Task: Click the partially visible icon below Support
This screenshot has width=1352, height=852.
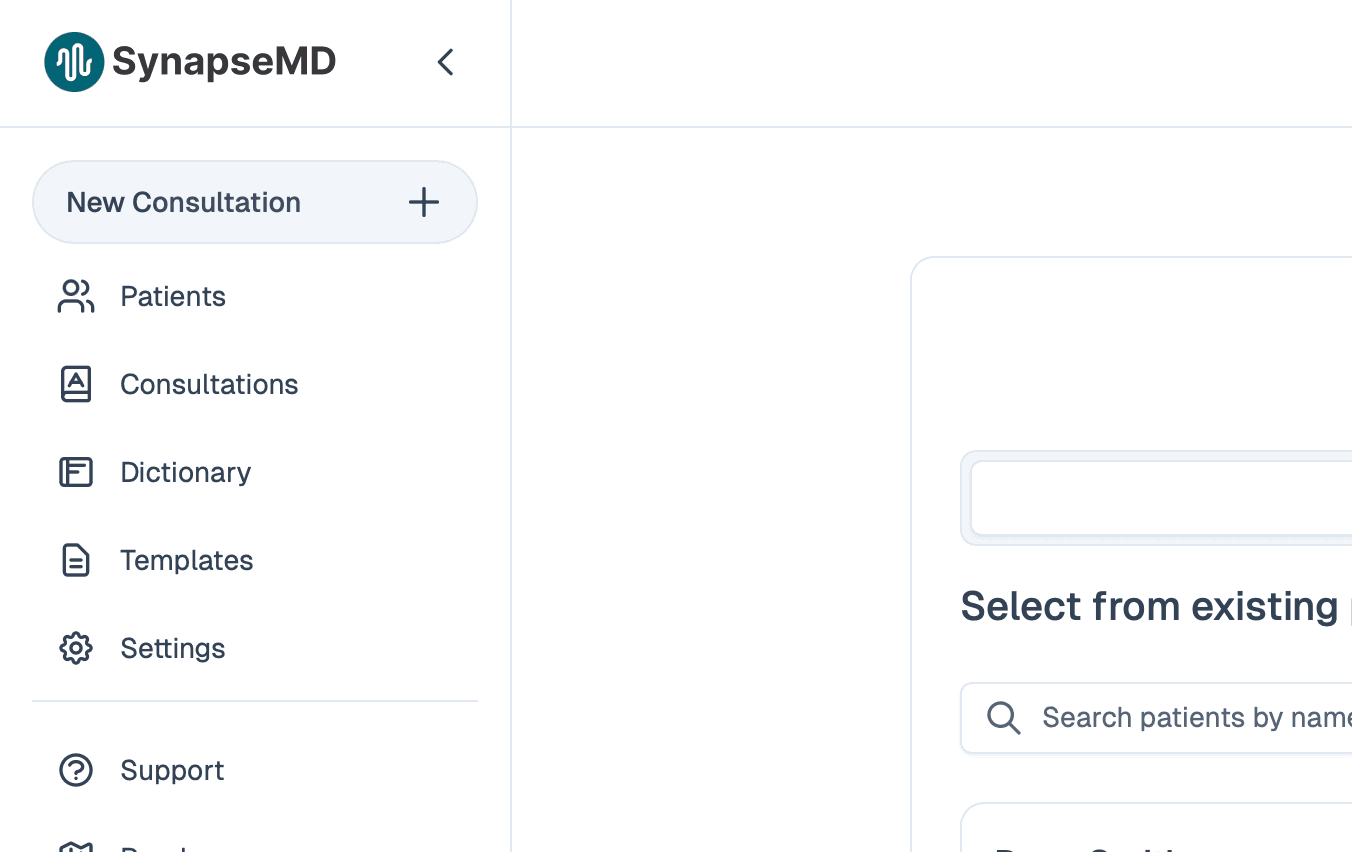Action: click(75, 848)
